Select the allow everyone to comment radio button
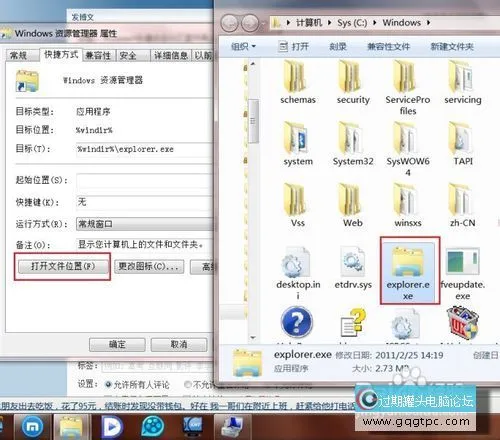Viewport: 500px width, 440px height. click(108, 385)
